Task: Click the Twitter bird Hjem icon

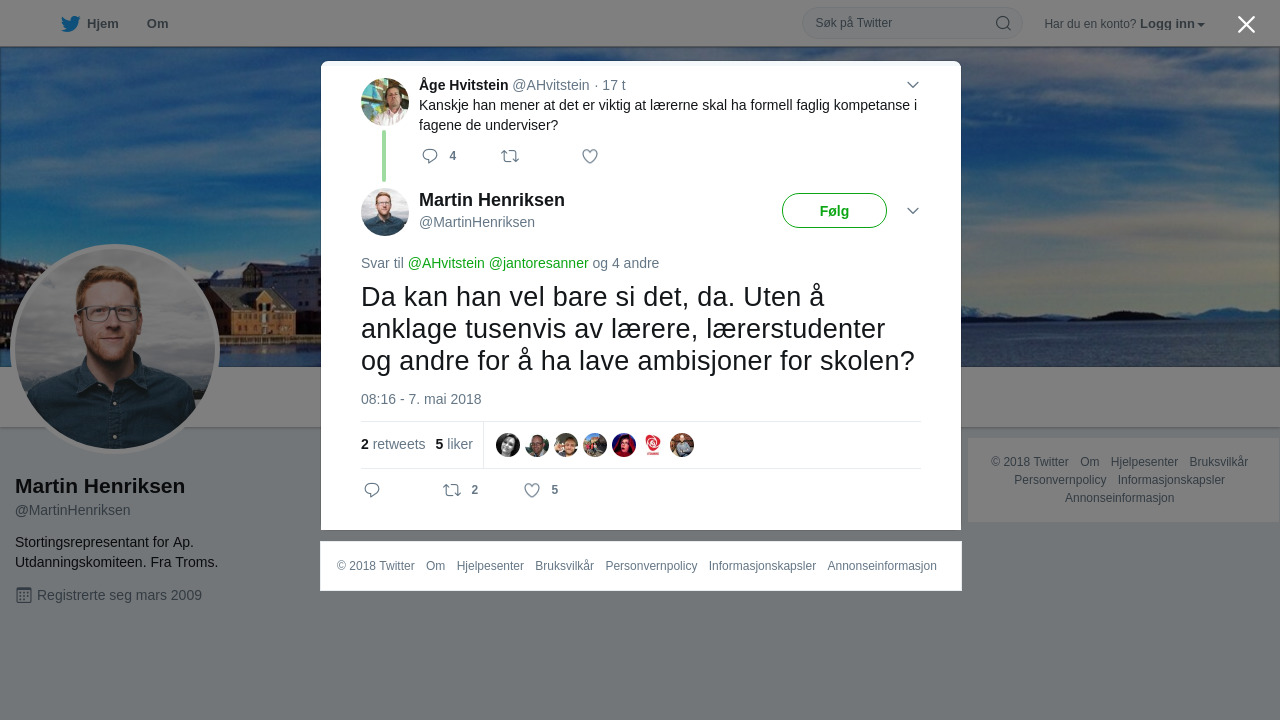Action: pos(70,24)
